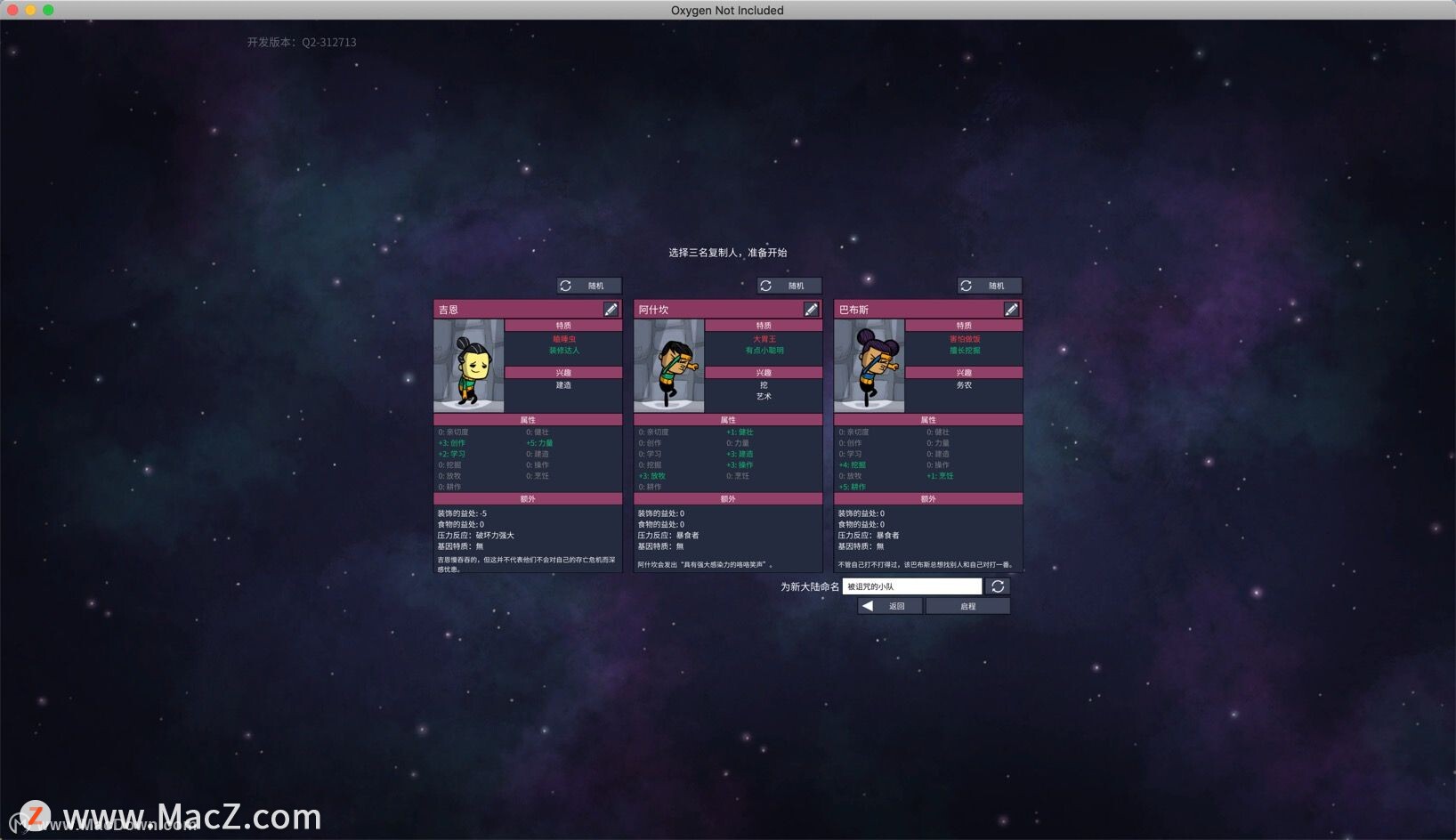Click 吉恩's attribute +3: 创作

pyautogui.click(x=451, y=443)
